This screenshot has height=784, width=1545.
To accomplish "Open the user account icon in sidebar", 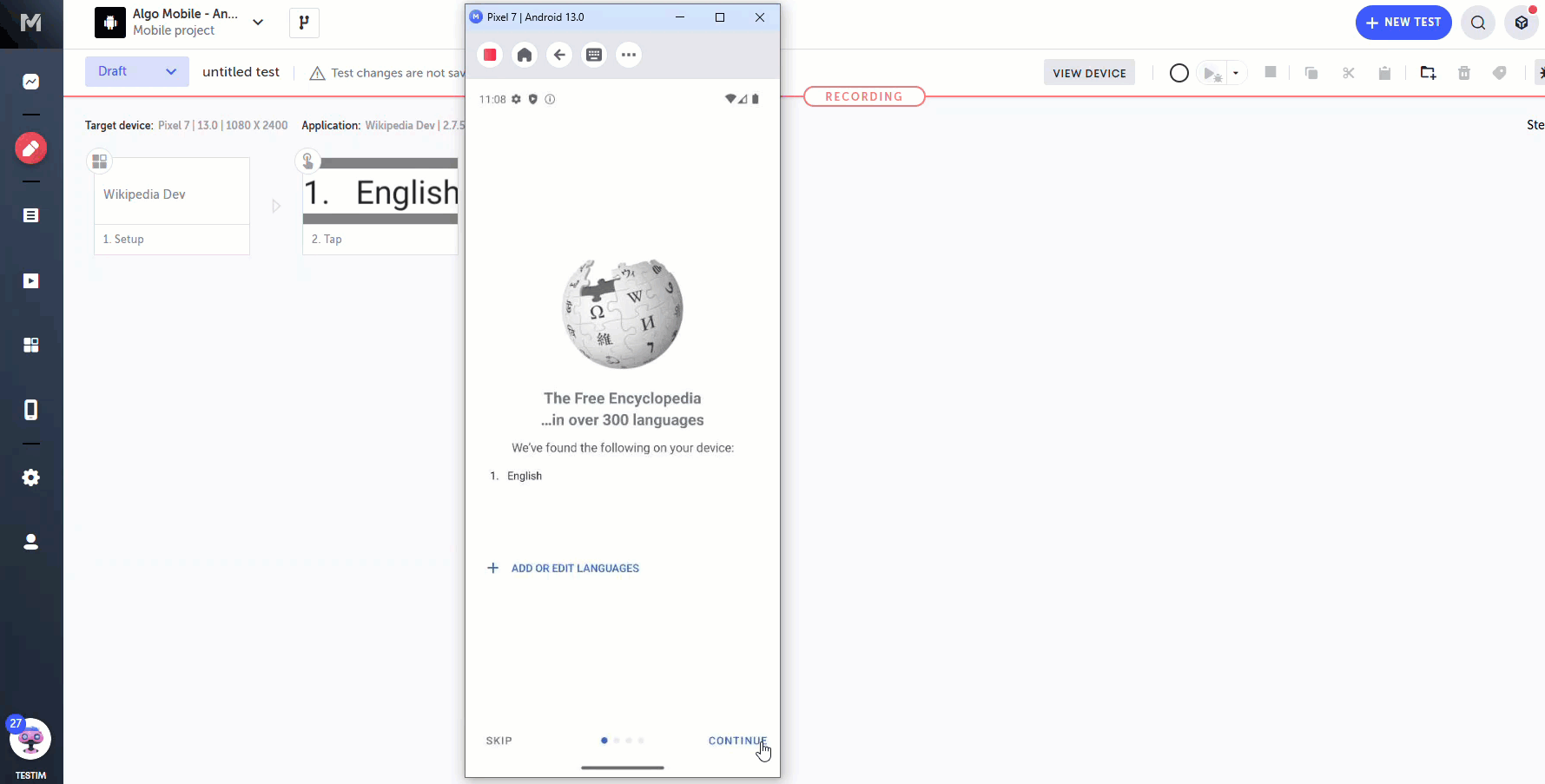I will [31, 542].
